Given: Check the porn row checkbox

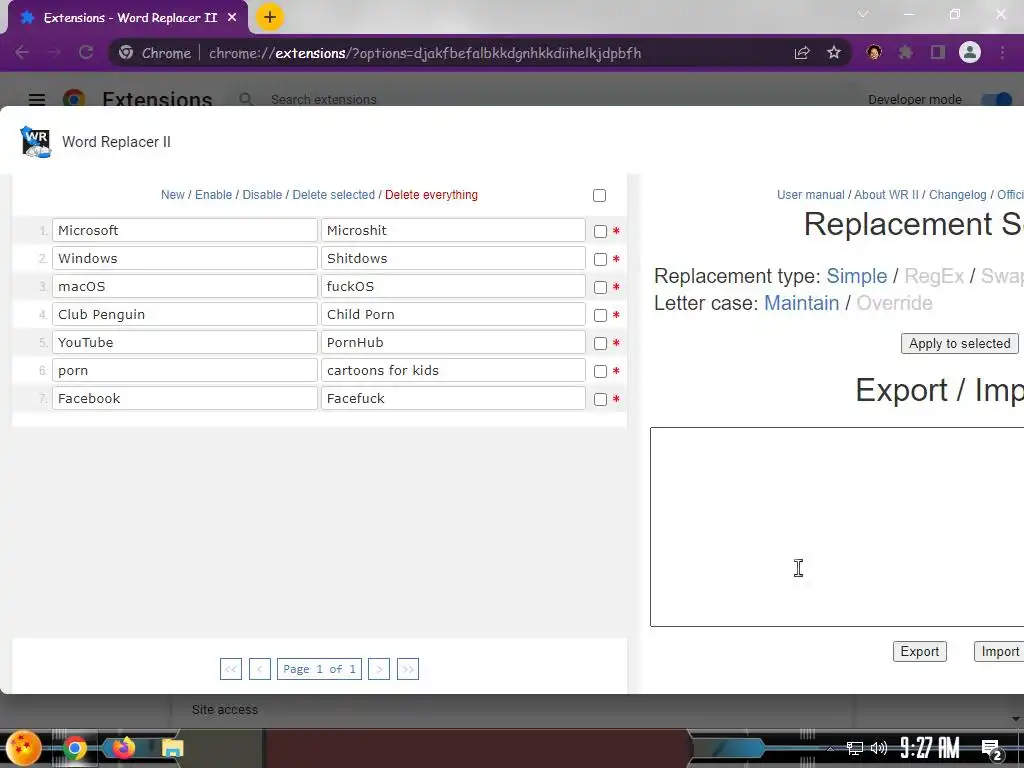Looking at the screenshot, I should (600, 372).
